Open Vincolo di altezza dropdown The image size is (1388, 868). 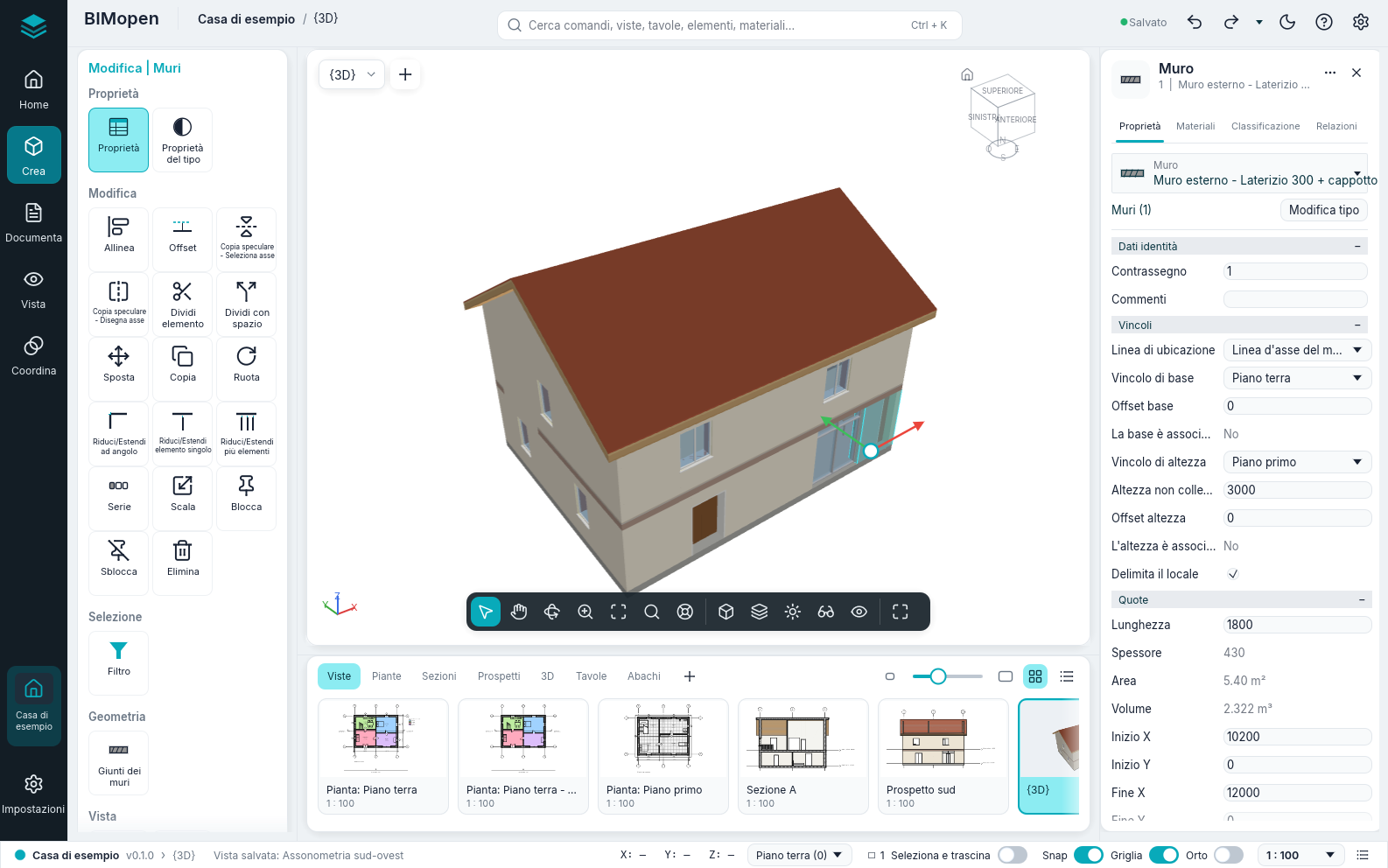click(1297, 462)
